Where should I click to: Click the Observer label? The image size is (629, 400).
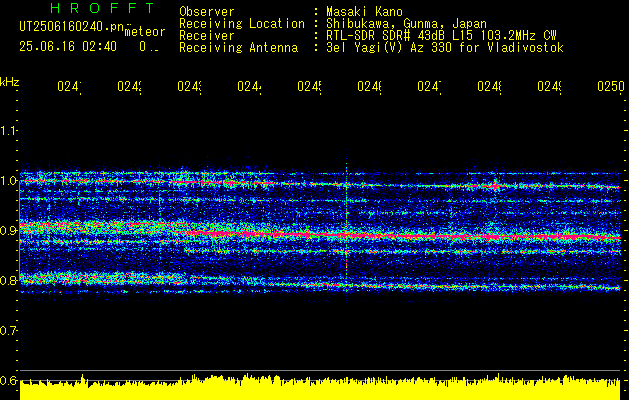click(207, 12)
